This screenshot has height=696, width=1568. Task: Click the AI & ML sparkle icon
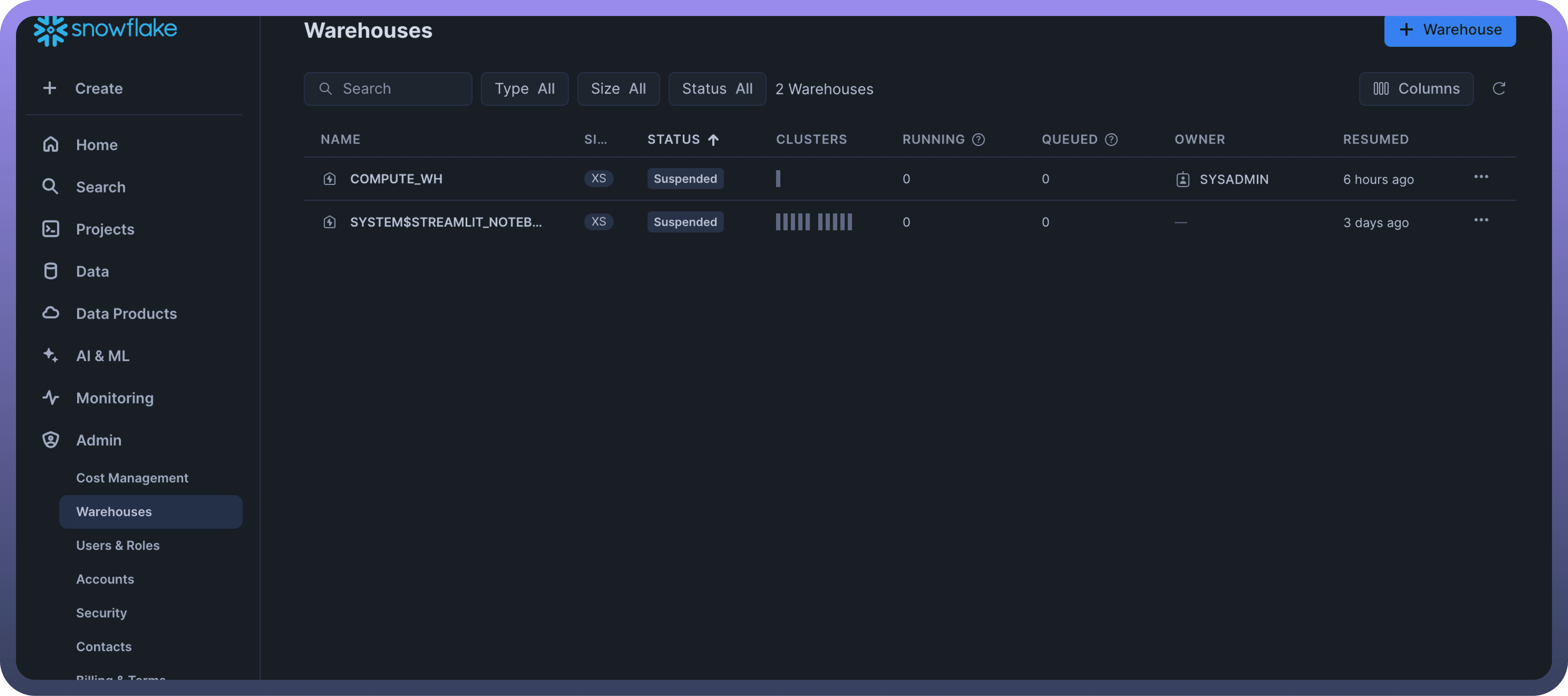click(50, 356)
